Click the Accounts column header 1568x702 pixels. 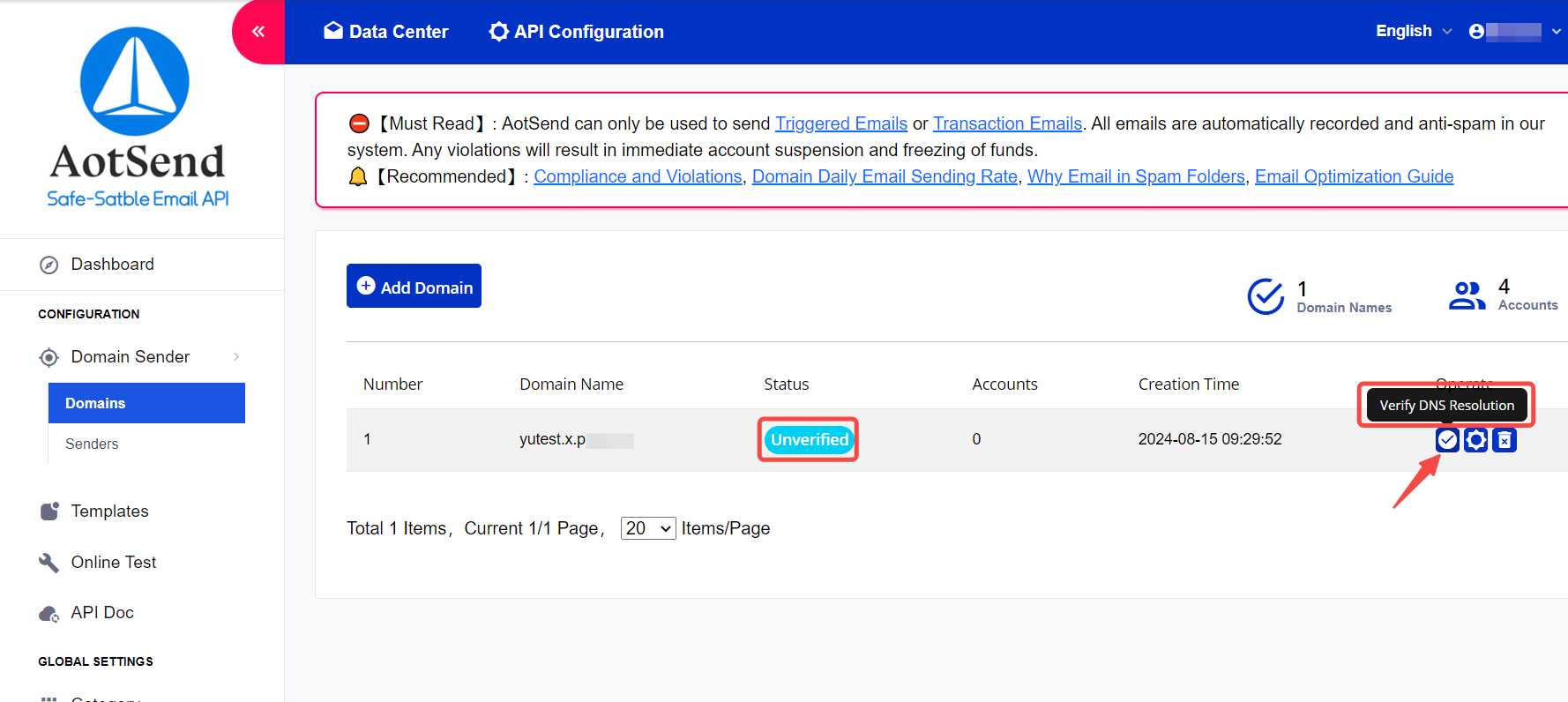pos(1004,385)
